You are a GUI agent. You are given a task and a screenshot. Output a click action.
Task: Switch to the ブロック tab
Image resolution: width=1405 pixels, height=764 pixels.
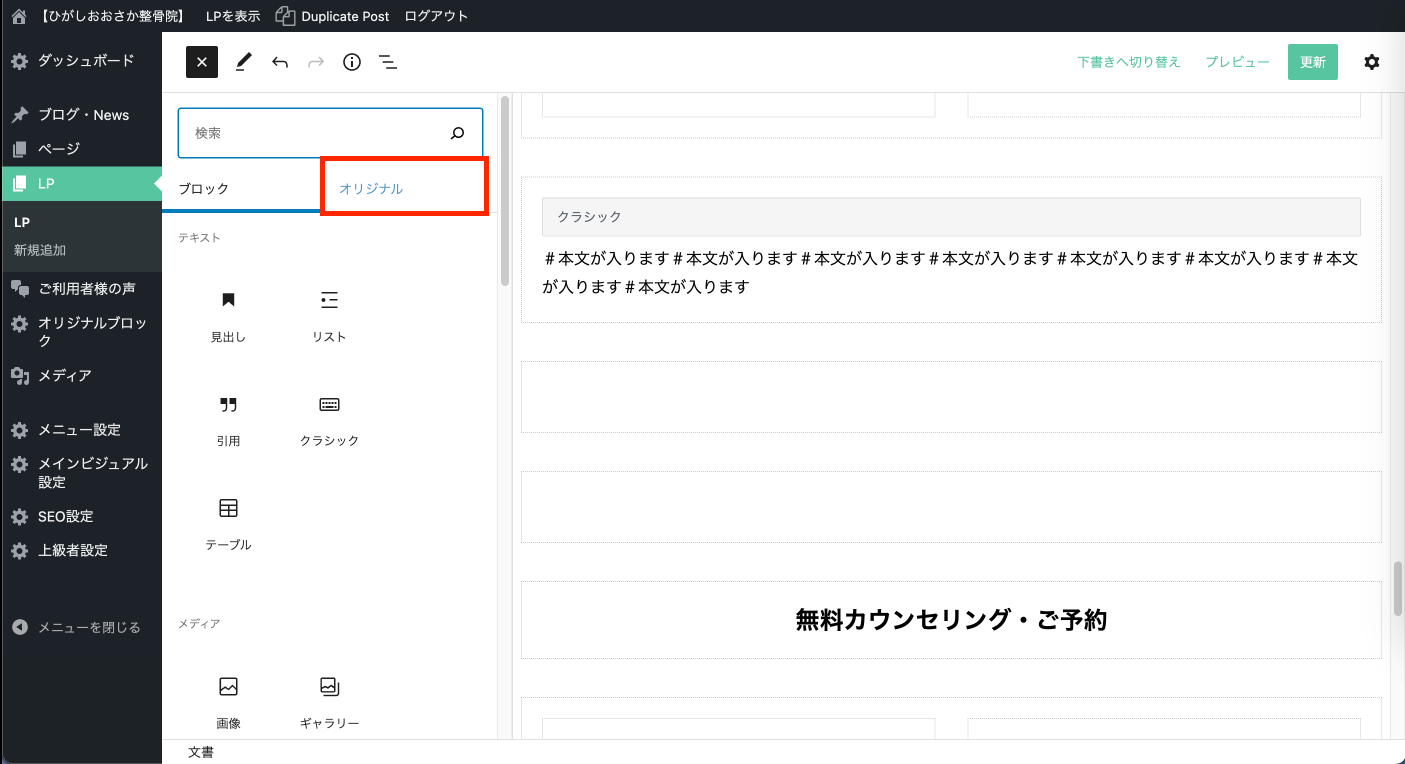[x=204, y=188]
